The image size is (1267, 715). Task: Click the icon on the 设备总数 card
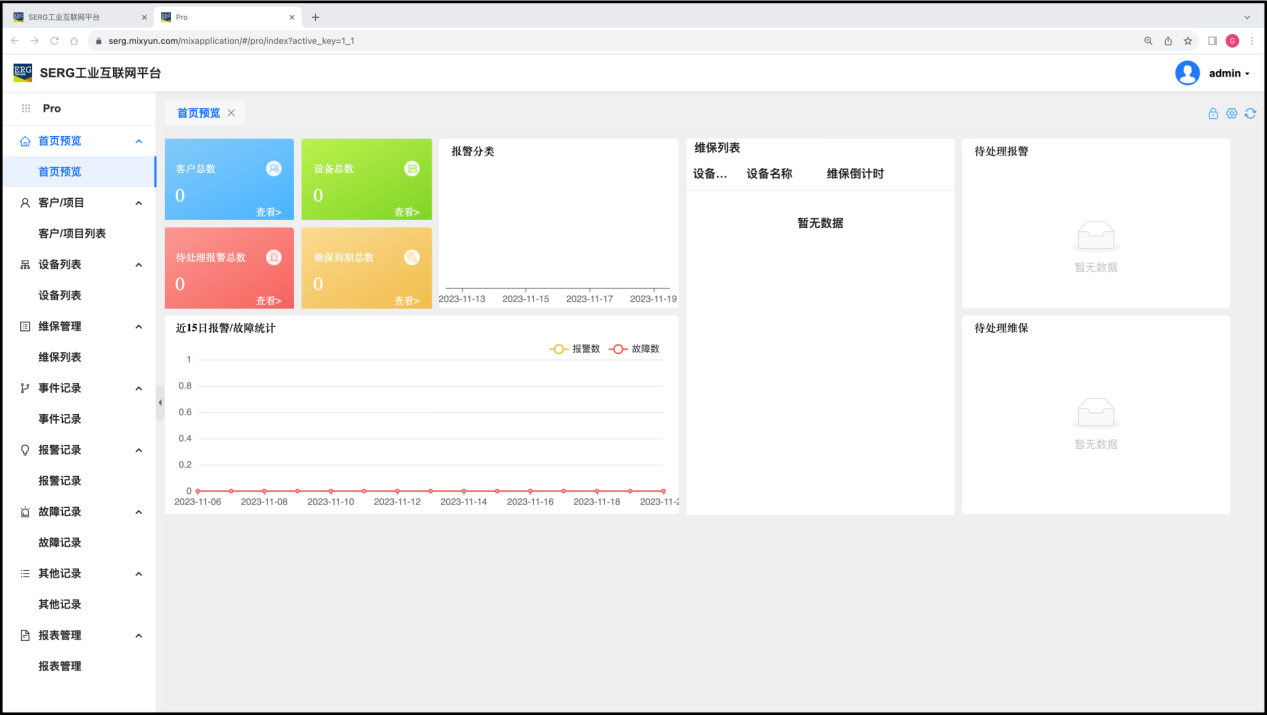(411, 169)
